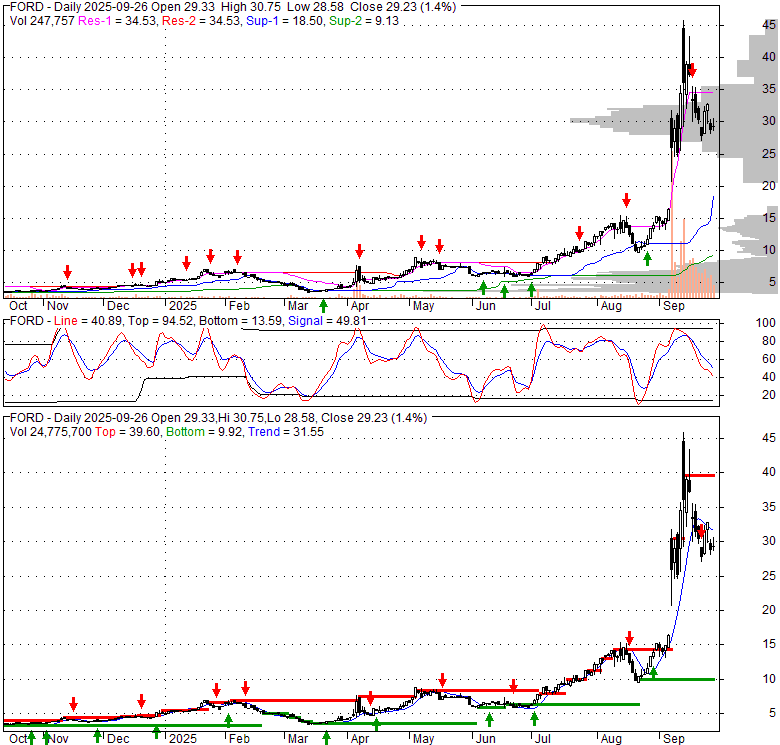This screenshot has height=745, width=780.
Task: Click the green 'Bottom = 9.92' label
Action: 204,432
